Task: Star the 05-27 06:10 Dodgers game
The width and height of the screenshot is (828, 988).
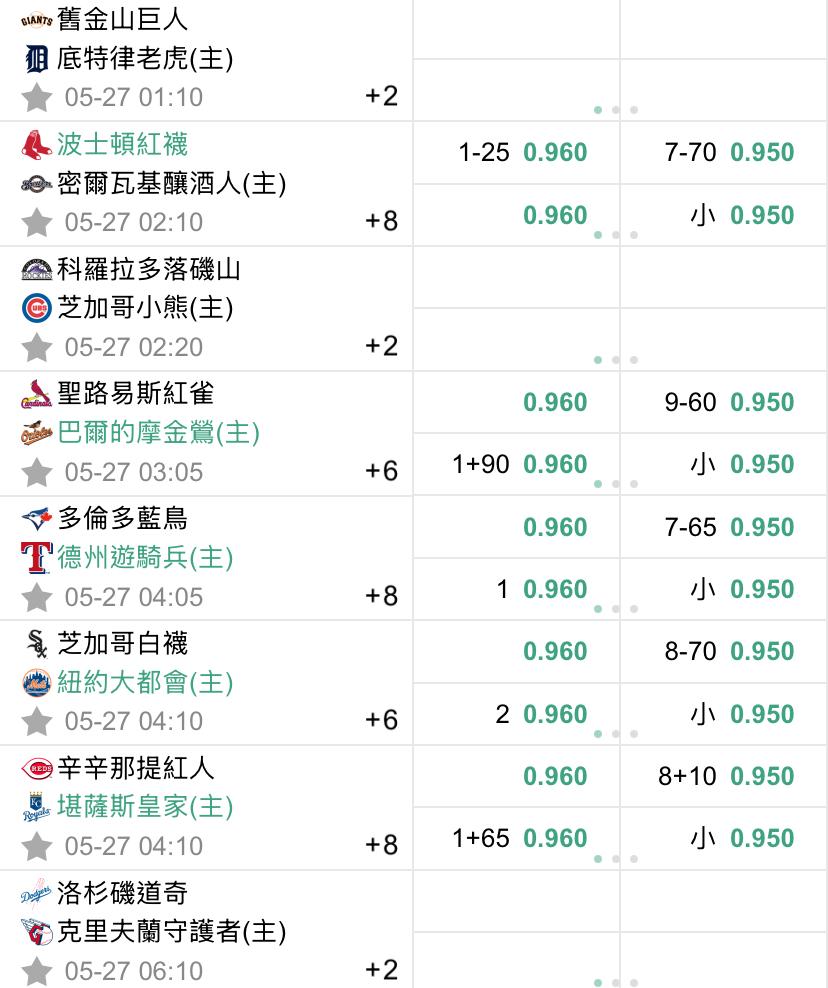Action: point(37,970)
